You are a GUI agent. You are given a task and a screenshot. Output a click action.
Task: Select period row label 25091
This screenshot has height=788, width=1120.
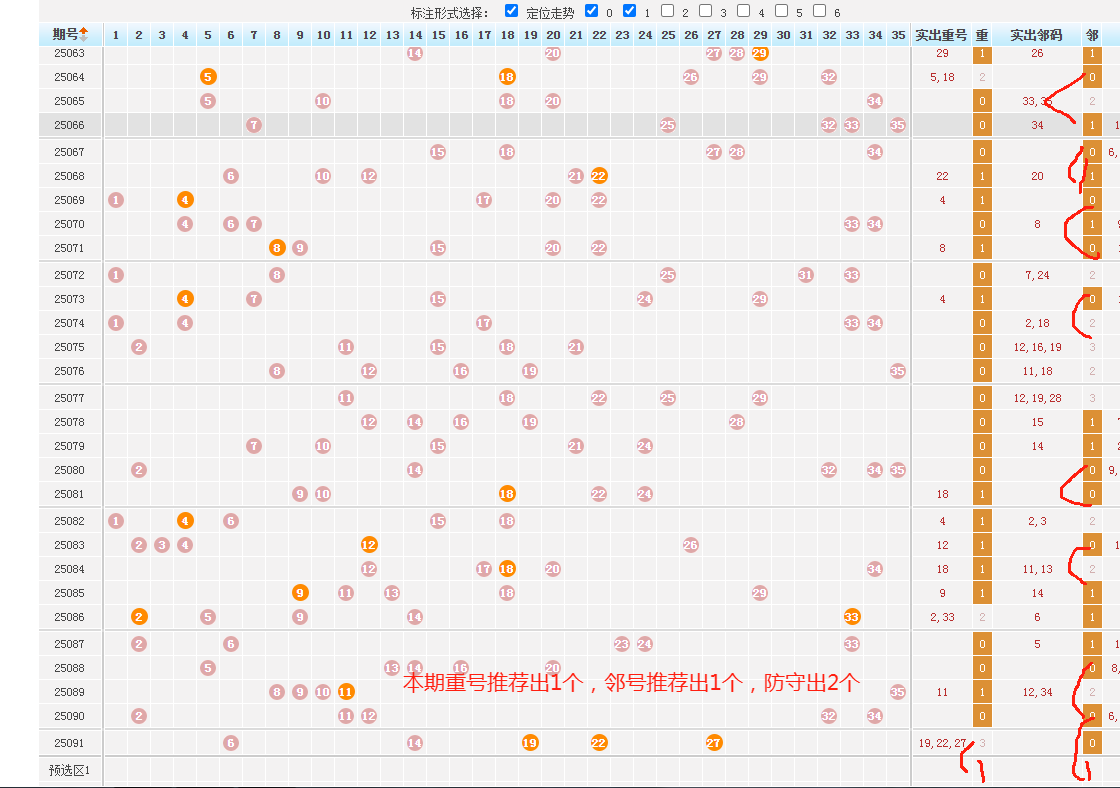69,743
